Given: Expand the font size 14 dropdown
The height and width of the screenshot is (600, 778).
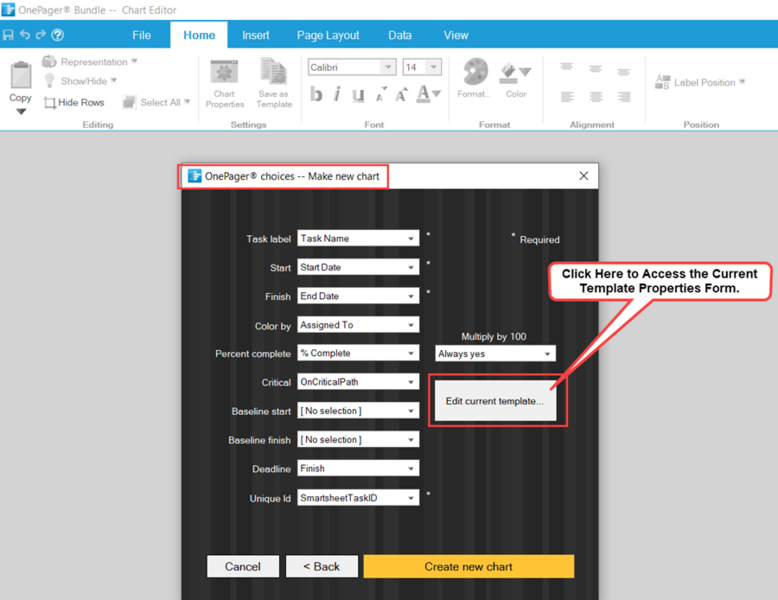Looking at the screenshot, I should (x=434, y=67).
